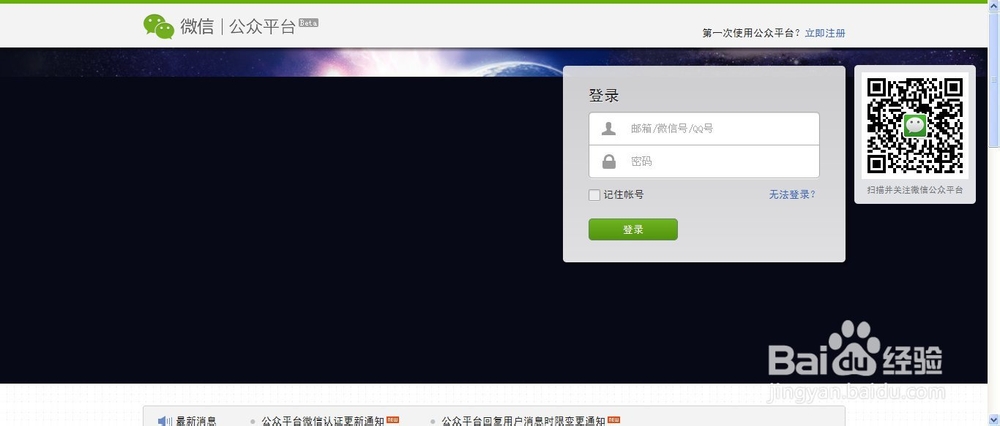Click the NEW badge after 公众平台微信认证更新通知
The width and height of the screenshot is (1000, 426).
pyautogui.click(x=393, y=420)
